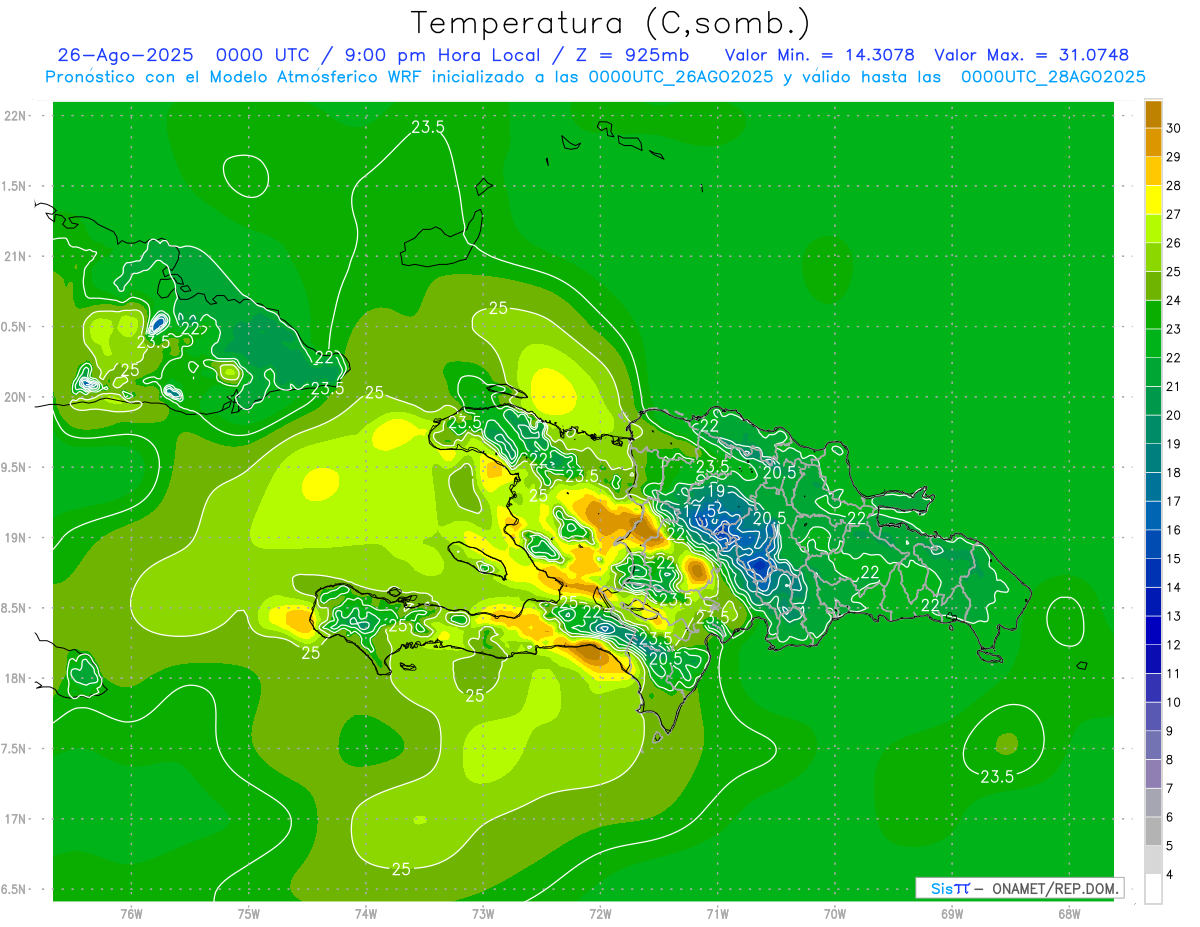Click the longitude axis label '74W'
Viewport: 1200px width, 927px height.
(365, 913)
